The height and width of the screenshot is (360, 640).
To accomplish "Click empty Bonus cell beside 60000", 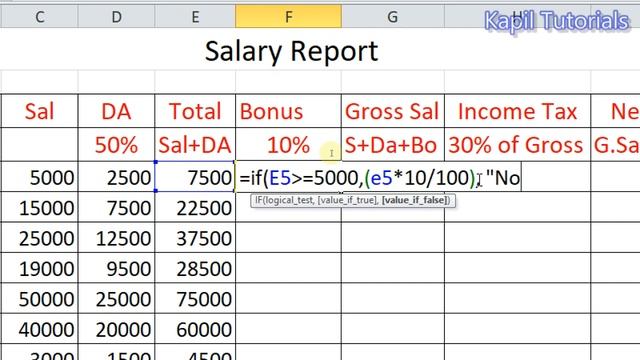I will coord(289,329).
